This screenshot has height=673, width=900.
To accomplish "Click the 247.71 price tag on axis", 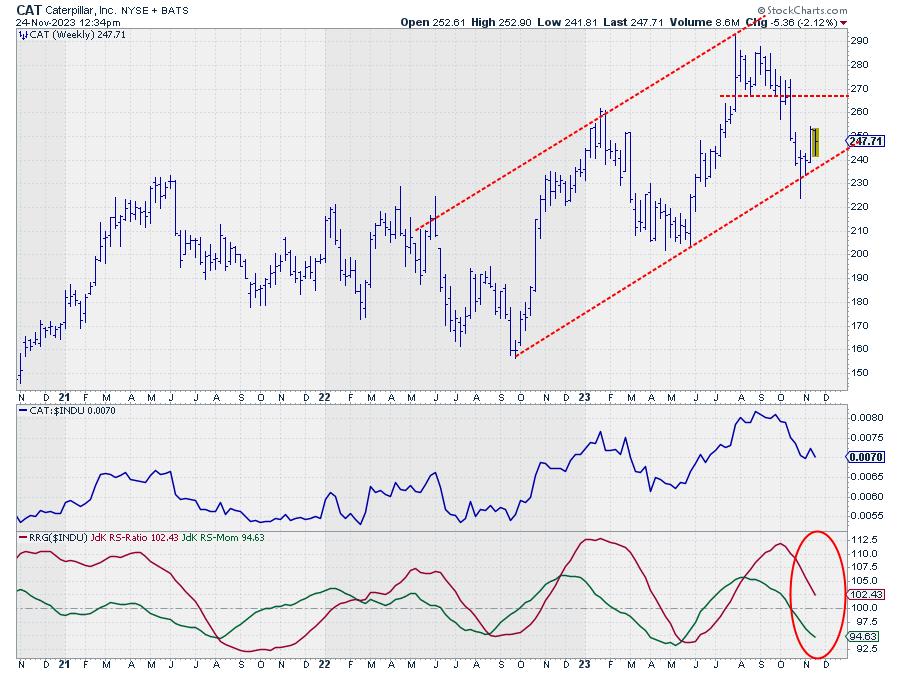I will coord(865,141).
